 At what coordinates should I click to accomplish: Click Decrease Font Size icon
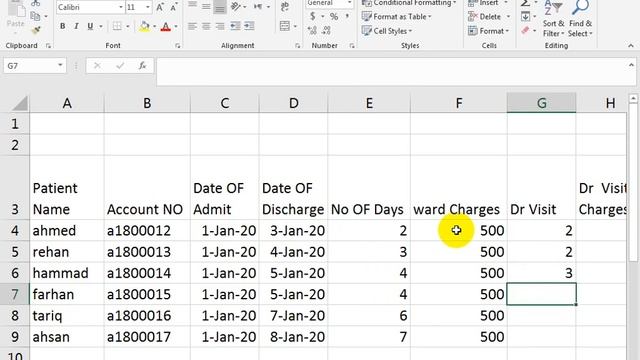(174, 7)
